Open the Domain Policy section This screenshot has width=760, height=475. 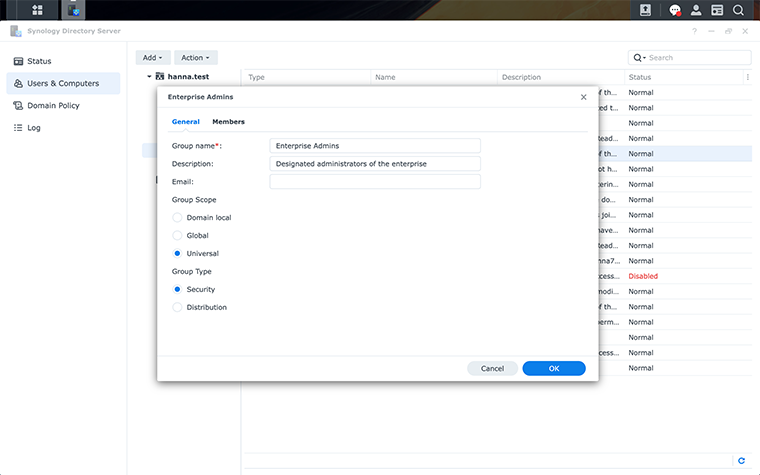53,105
